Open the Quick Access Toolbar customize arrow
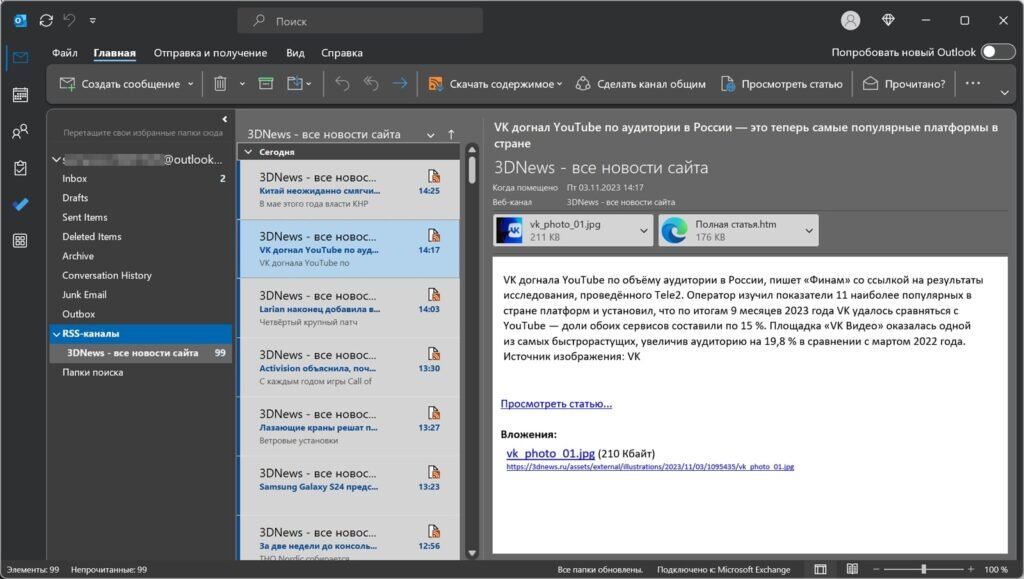 tap(93, 21)
